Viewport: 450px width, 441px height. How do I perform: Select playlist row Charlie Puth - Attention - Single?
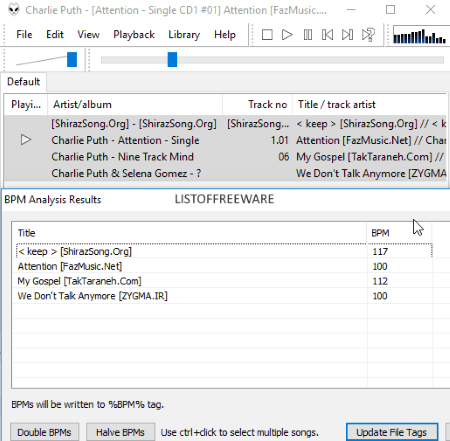[x=225, y=140]
